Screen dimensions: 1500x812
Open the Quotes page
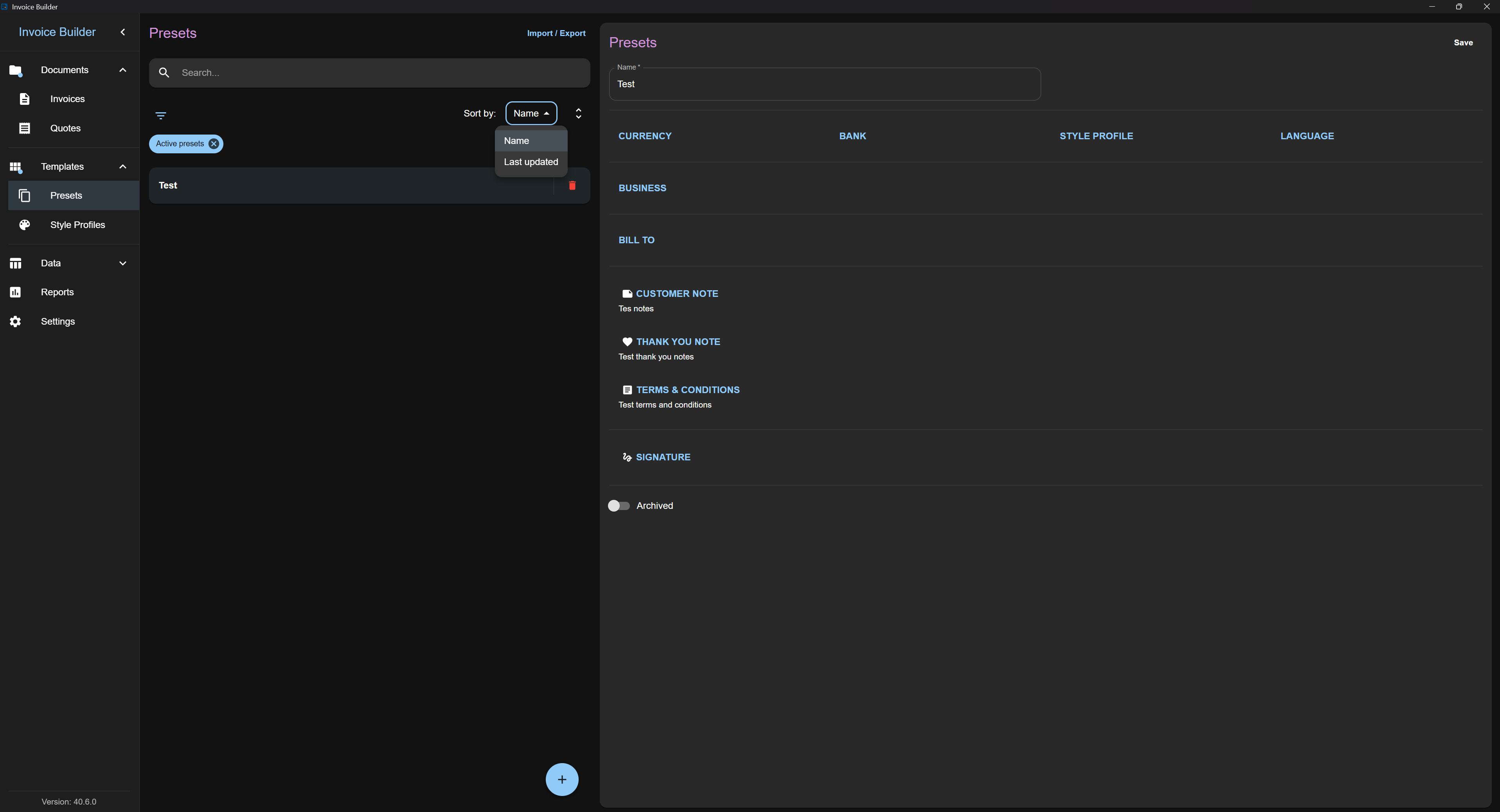[x=74, y=128]
